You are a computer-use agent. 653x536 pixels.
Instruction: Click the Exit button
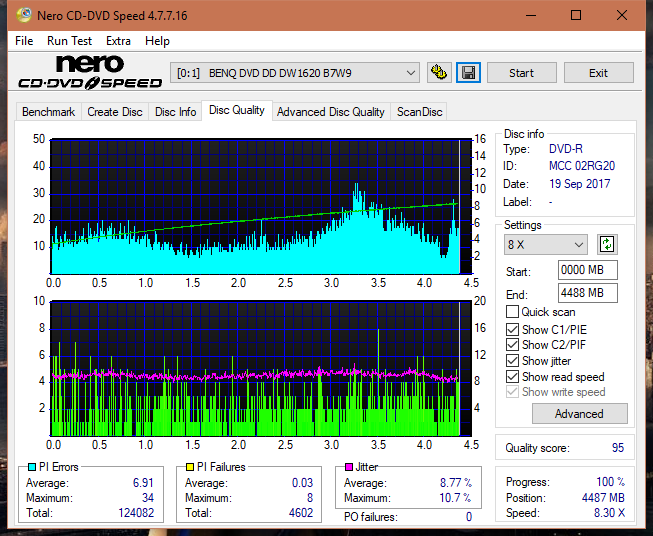(598, 73)
